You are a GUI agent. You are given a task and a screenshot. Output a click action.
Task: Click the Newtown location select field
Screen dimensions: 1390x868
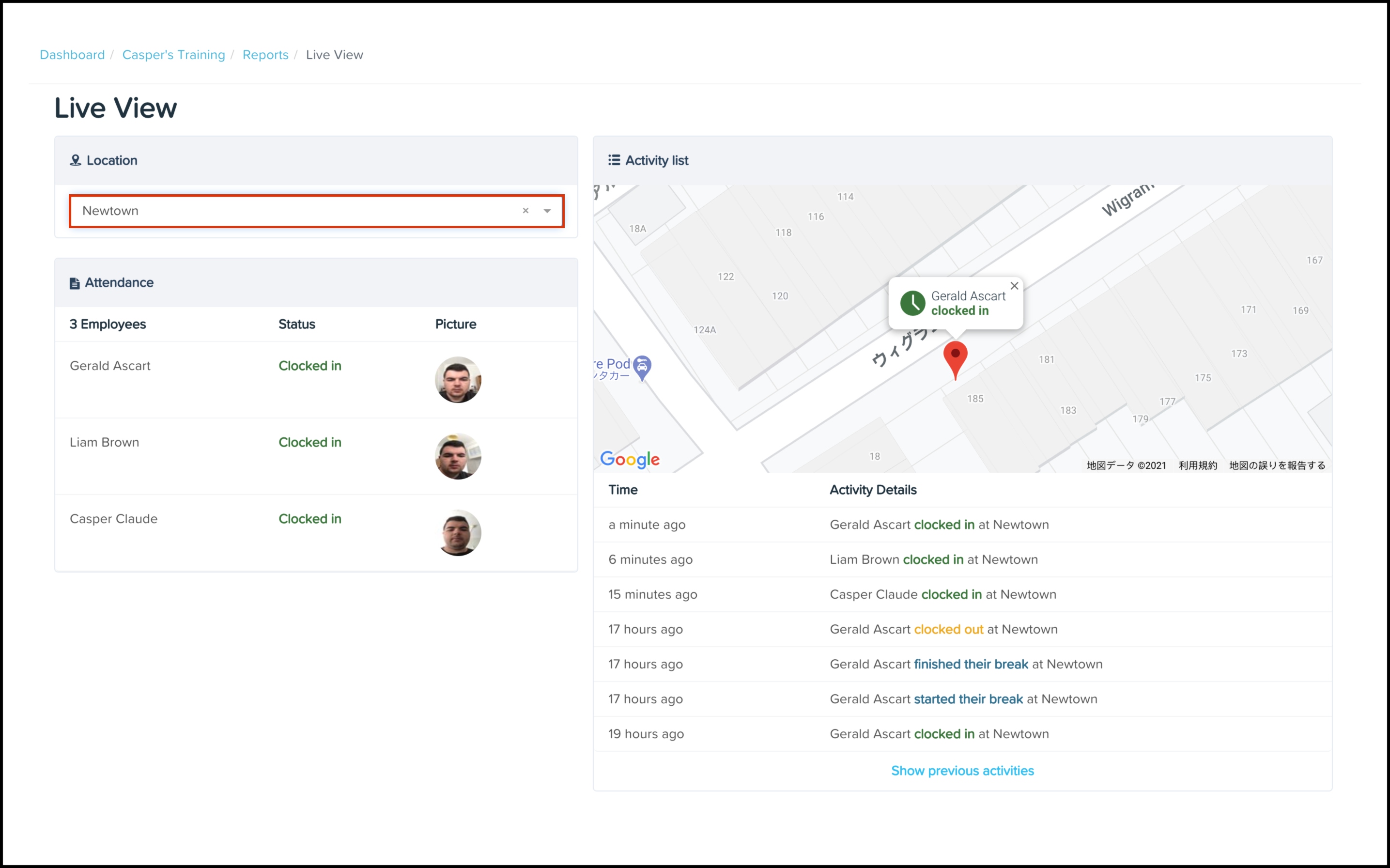coord(287,211)
